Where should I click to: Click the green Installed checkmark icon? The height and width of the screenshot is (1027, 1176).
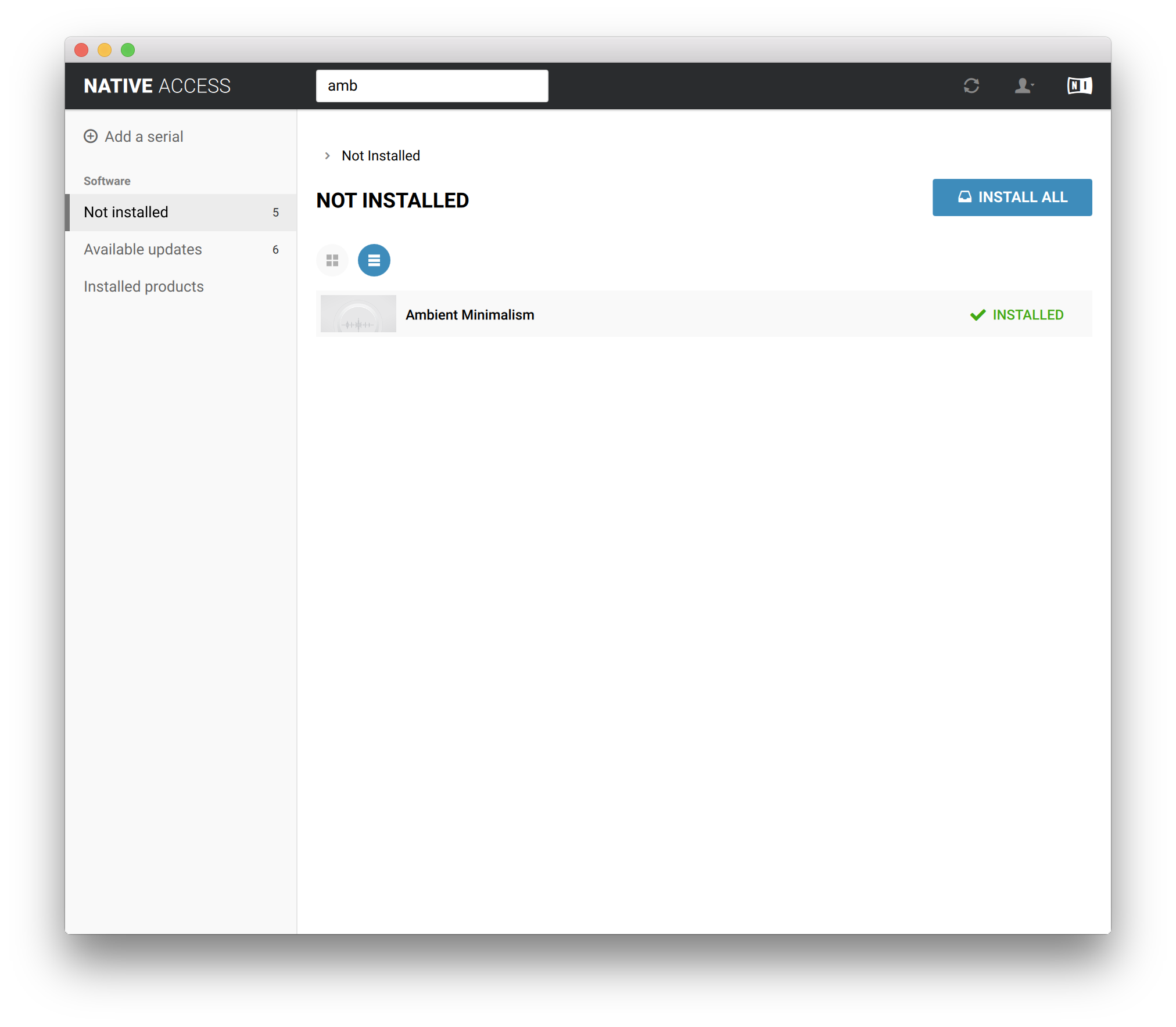coord(978,315)
